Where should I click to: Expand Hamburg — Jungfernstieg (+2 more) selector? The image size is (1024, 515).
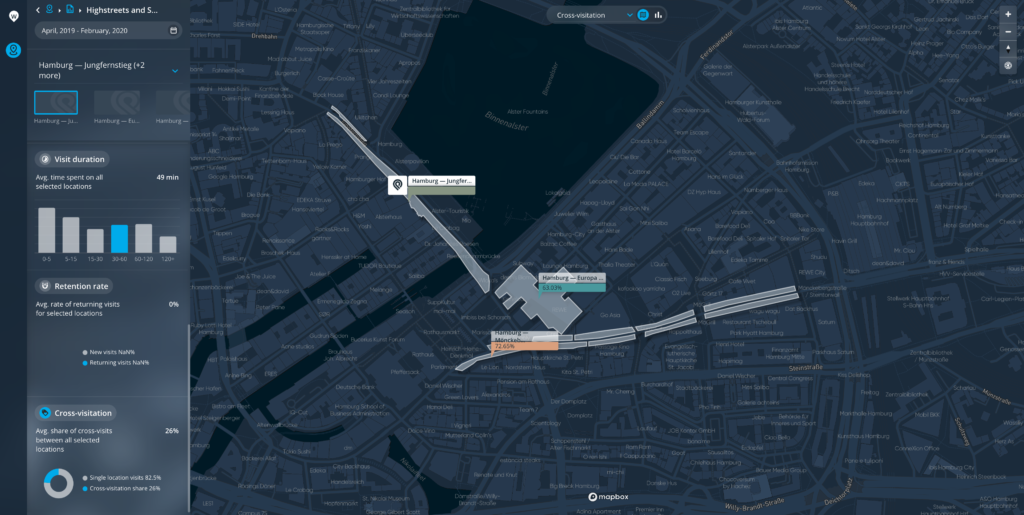(x=108, y=70)
